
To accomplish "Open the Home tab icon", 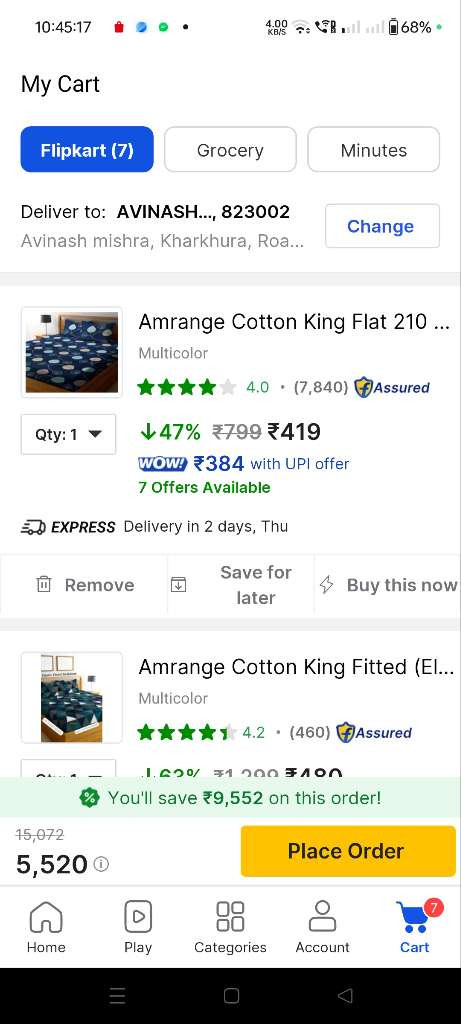I will click(46, 917).
